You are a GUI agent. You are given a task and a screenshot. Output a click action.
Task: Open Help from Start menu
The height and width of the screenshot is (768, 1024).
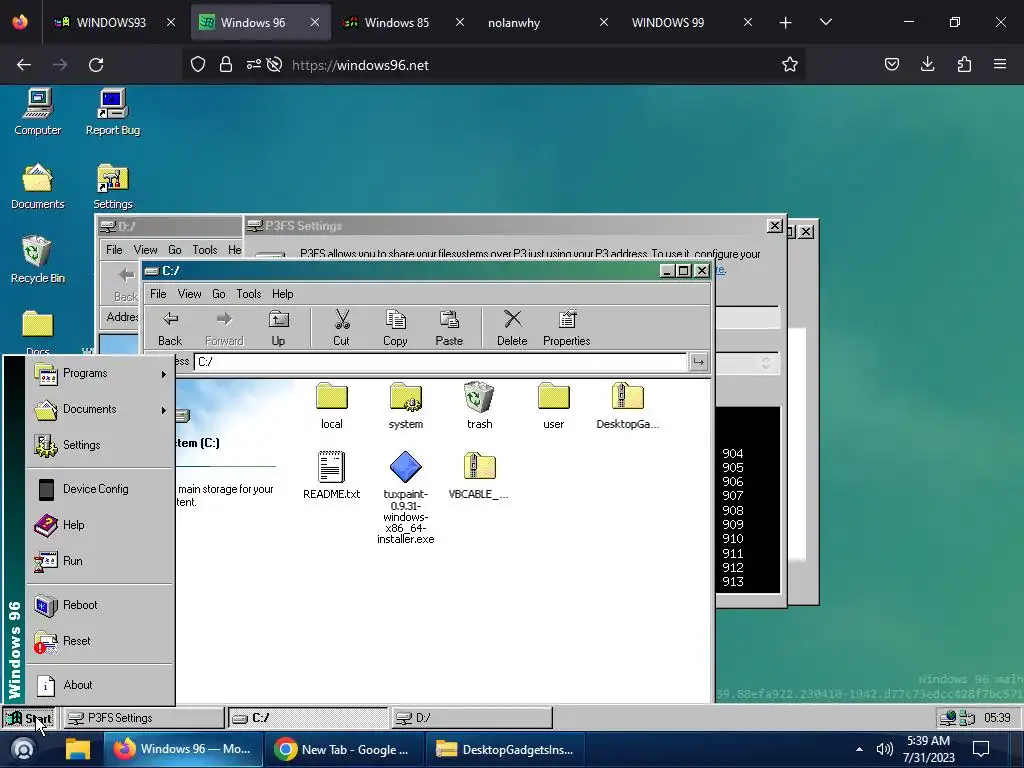(x=100, y=525)
